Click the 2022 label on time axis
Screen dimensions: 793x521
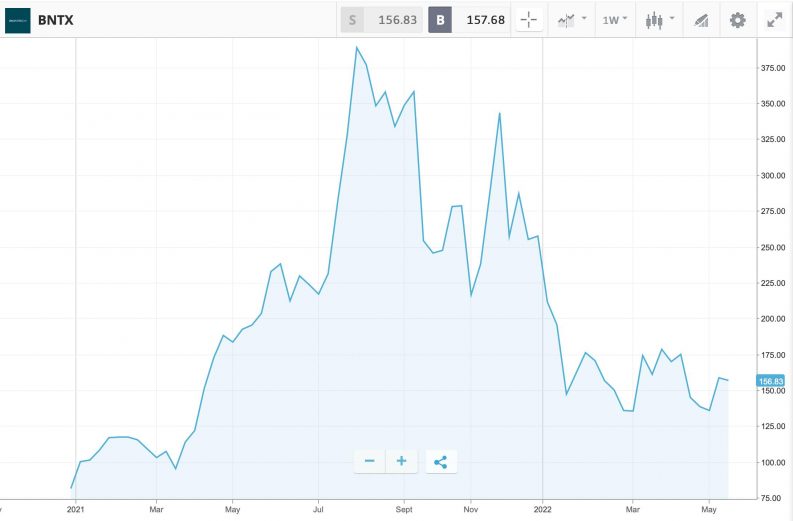point(542,508)
